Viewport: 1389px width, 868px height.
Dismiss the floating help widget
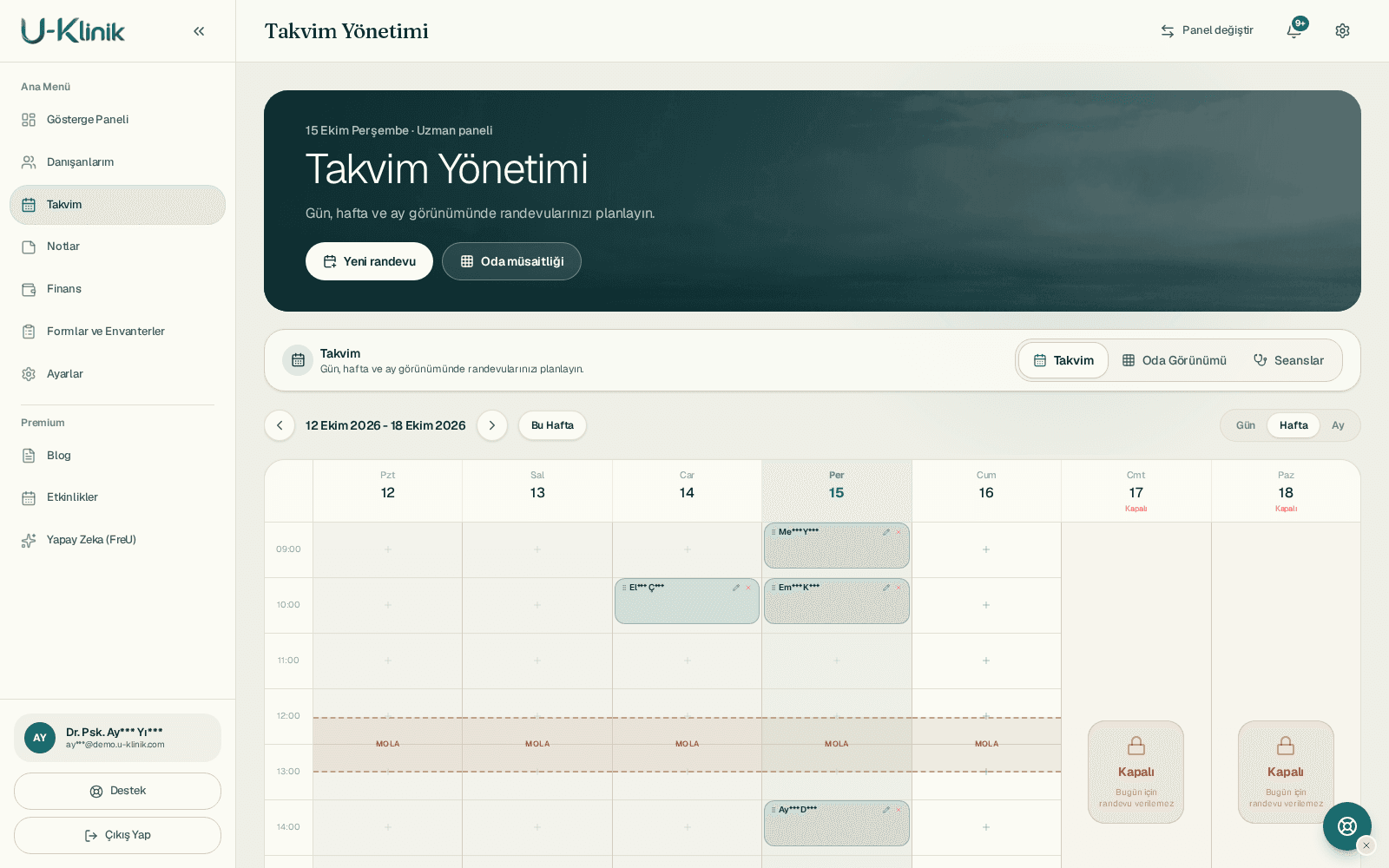pos(1366,845)
